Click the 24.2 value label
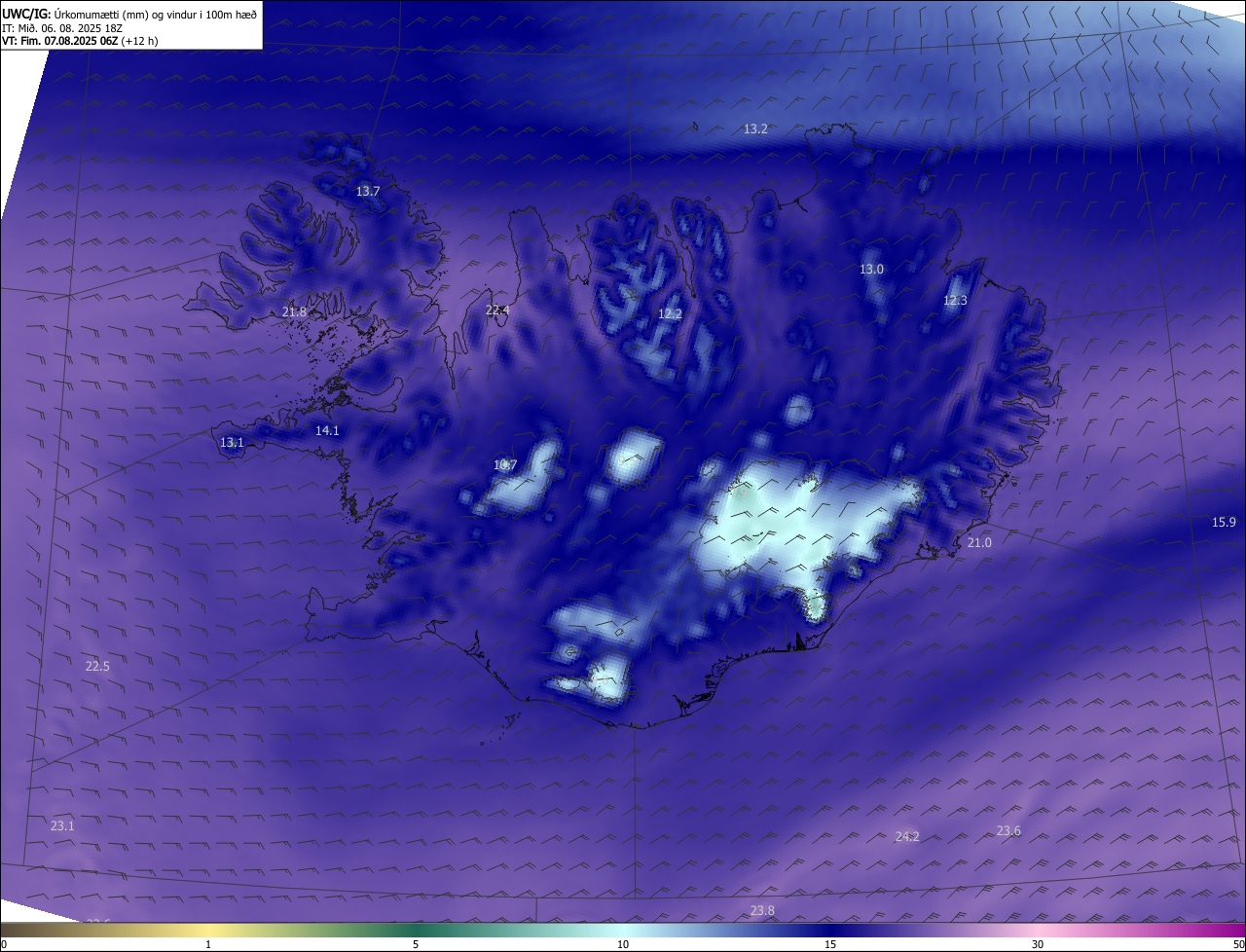This screenshot has height=952, width=1246. click(907, 837)
